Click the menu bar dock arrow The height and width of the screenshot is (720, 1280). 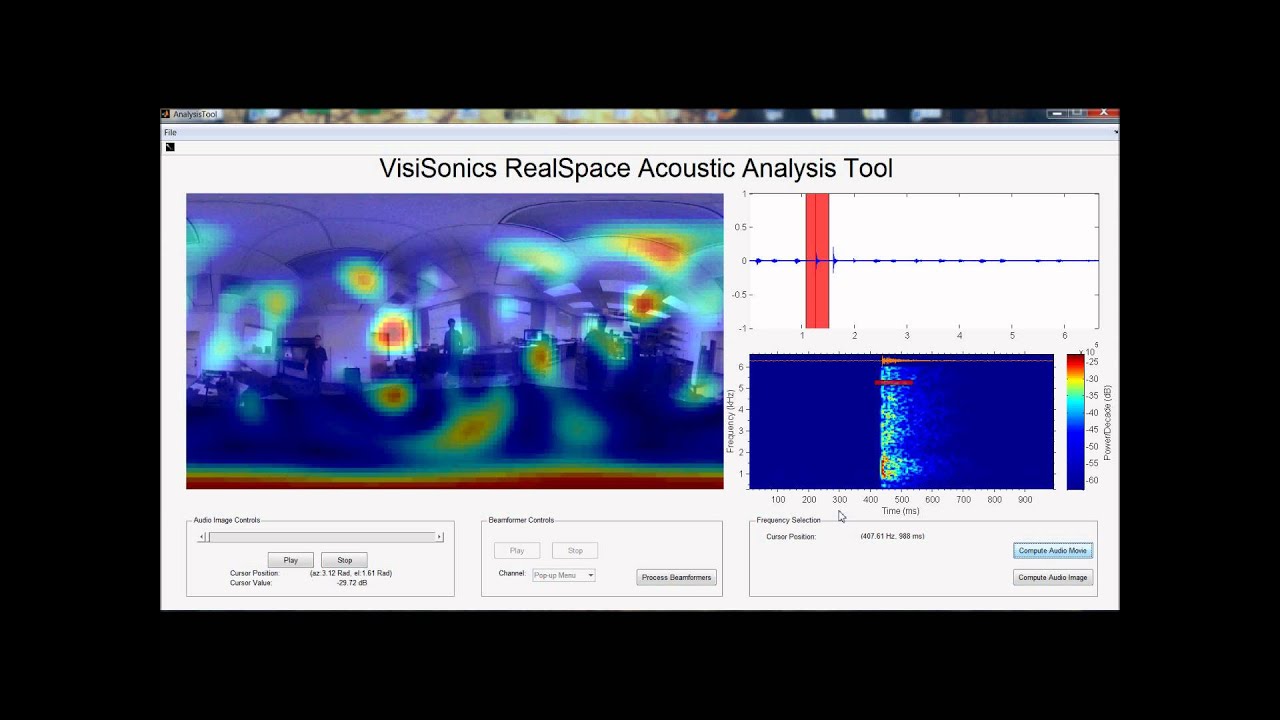(x=1115, y=132)
